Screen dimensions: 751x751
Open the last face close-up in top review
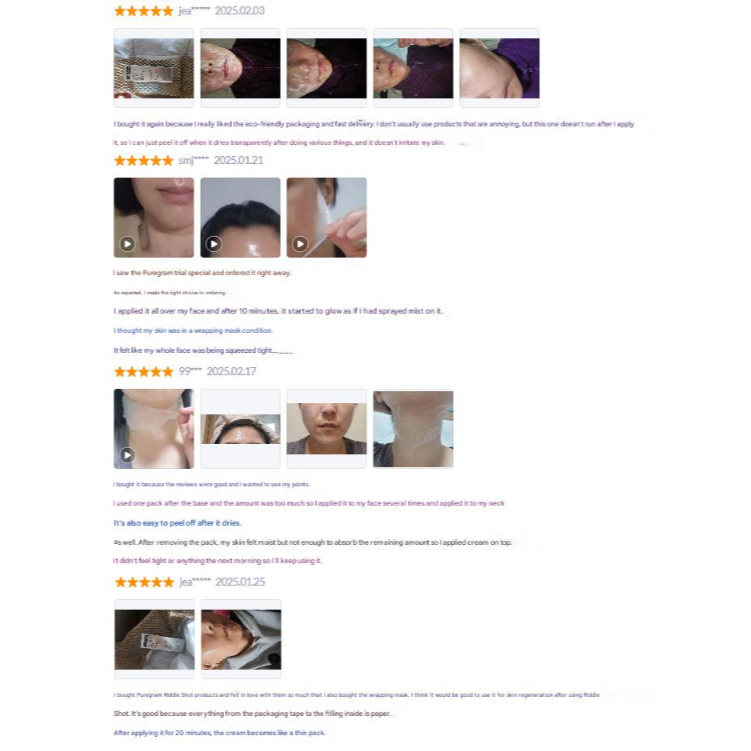pos(500,68)
